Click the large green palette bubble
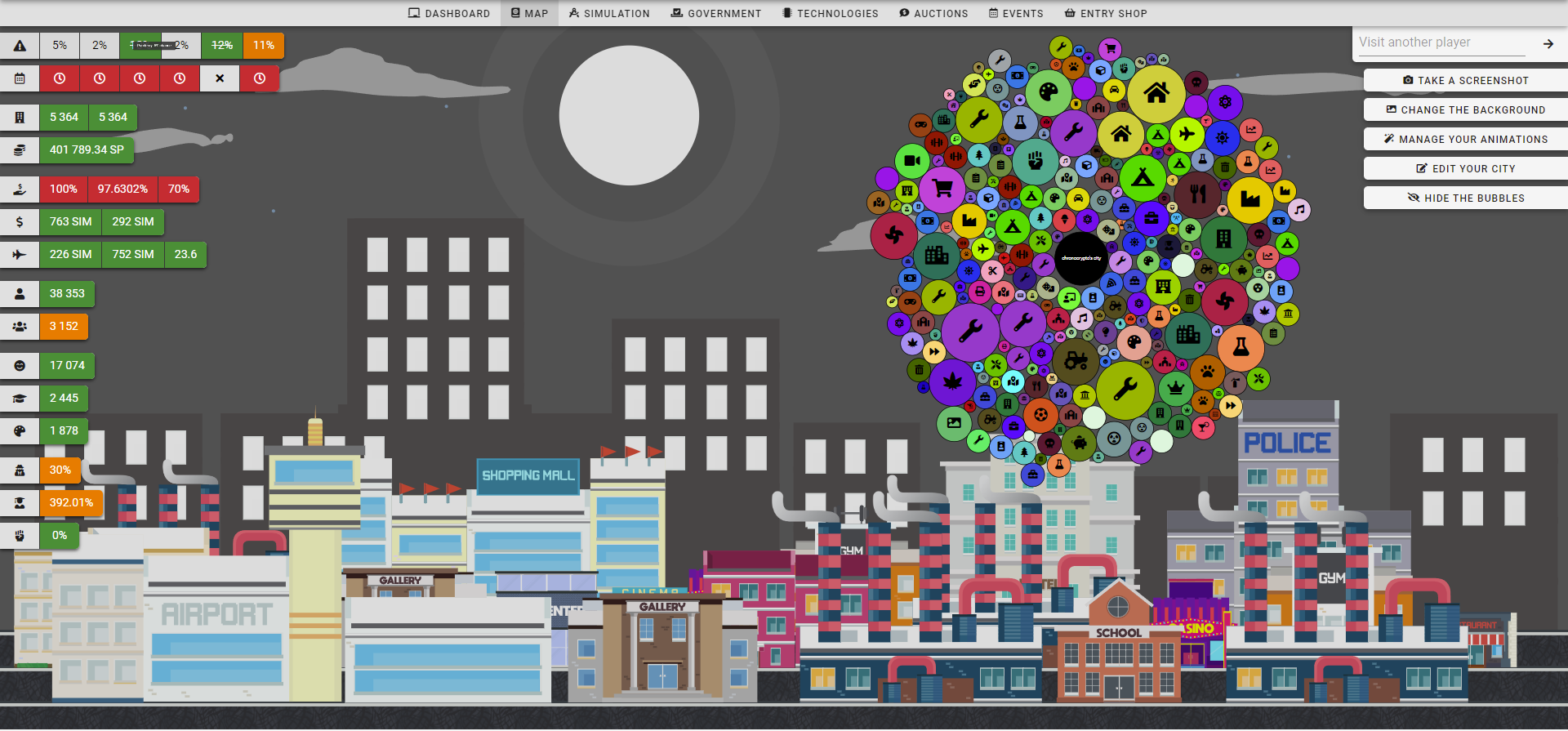 [1049, 92]
